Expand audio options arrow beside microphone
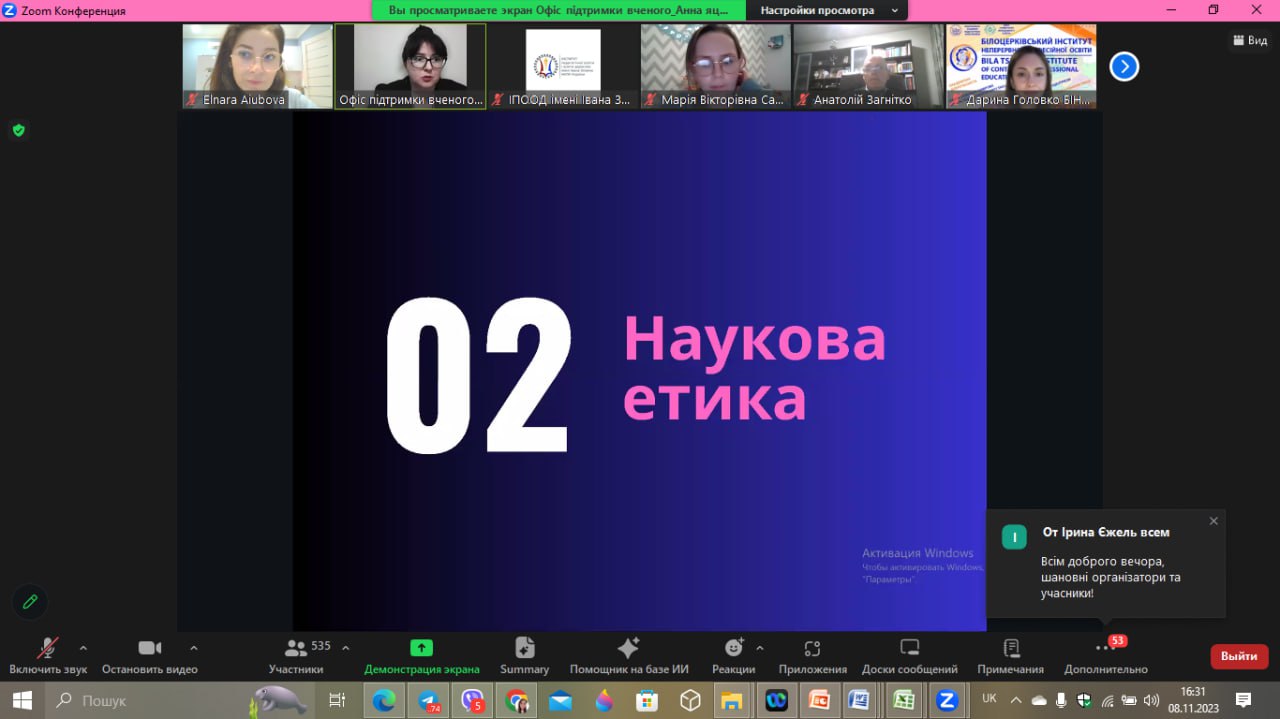 pos(83,647)
